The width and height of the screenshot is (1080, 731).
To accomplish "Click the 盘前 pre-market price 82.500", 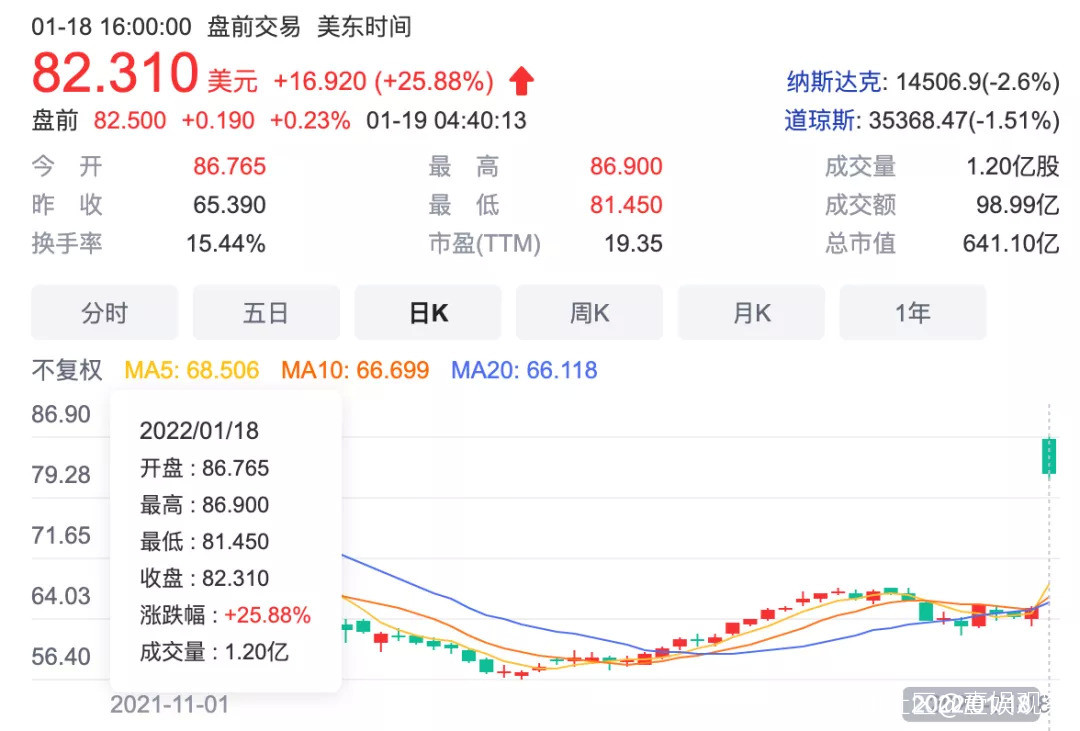I will tap(130, 121).
